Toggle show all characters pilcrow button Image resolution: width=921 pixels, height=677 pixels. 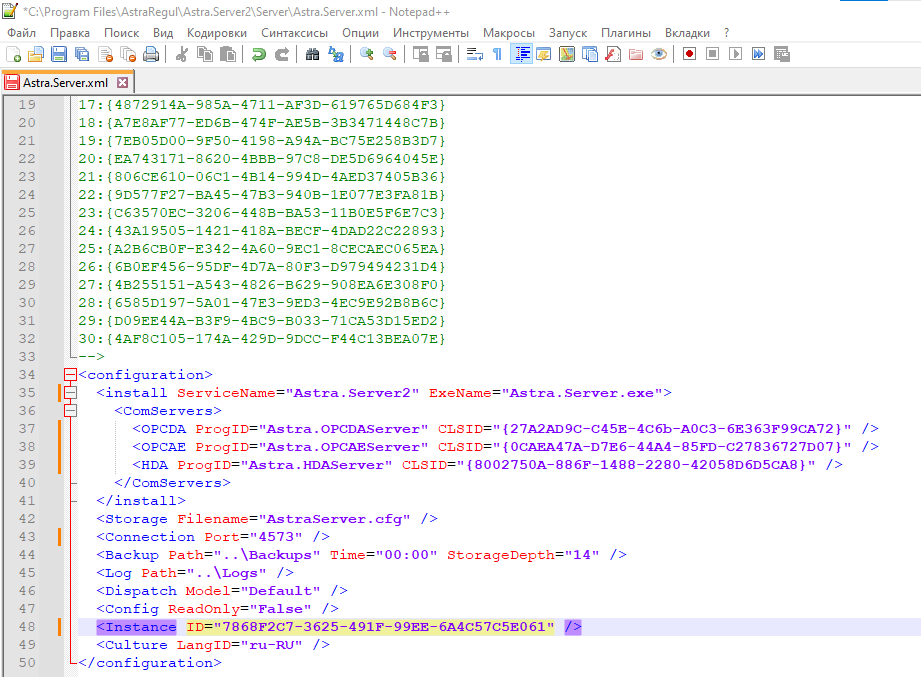497,54
